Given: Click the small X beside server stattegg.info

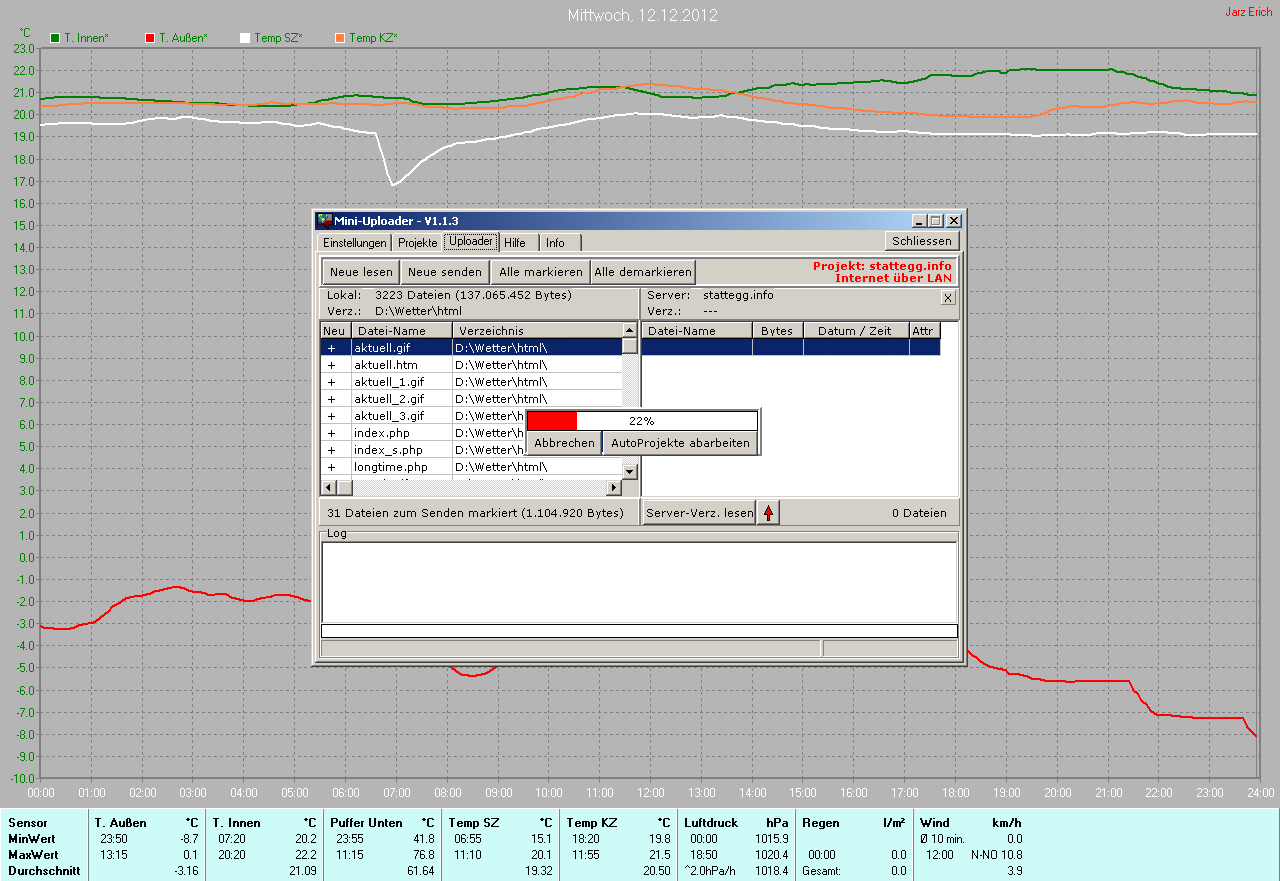Looking at the screenshot, I should point(948,297).
